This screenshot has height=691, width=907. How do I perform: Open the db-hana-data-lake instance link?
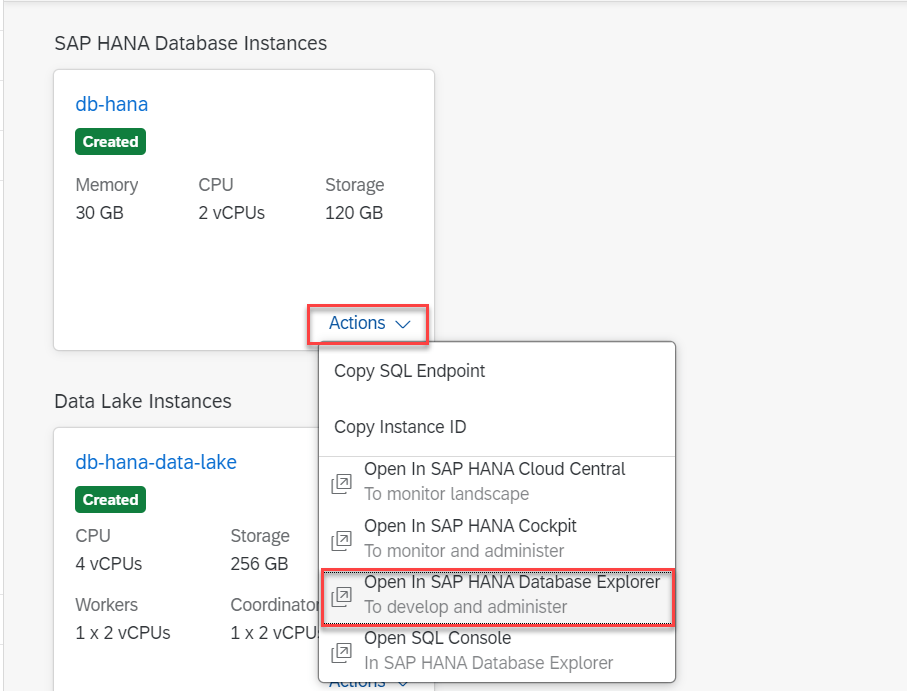click(156, 462)
